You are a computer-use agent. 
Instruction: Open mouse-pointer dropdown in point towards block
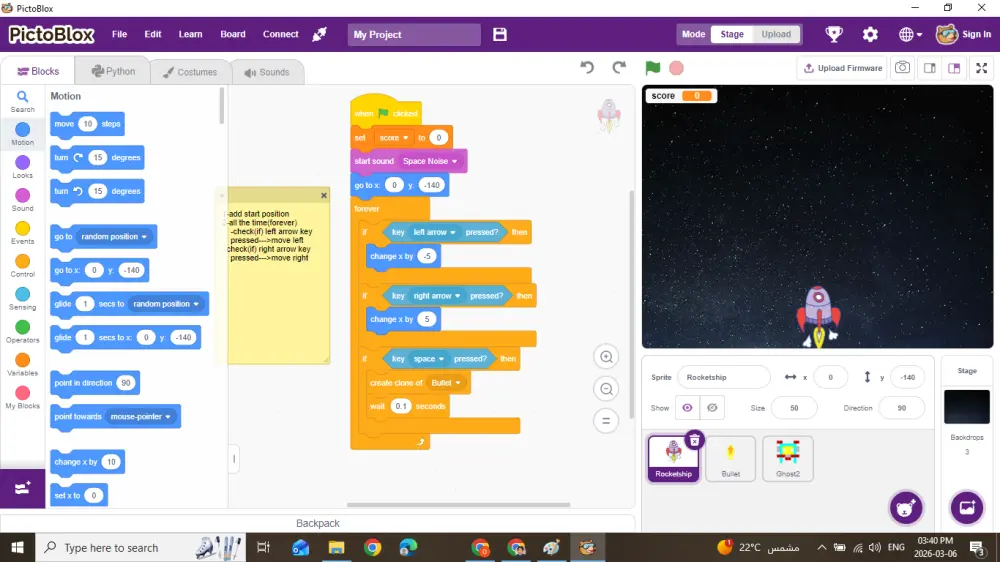pos(140,417)
